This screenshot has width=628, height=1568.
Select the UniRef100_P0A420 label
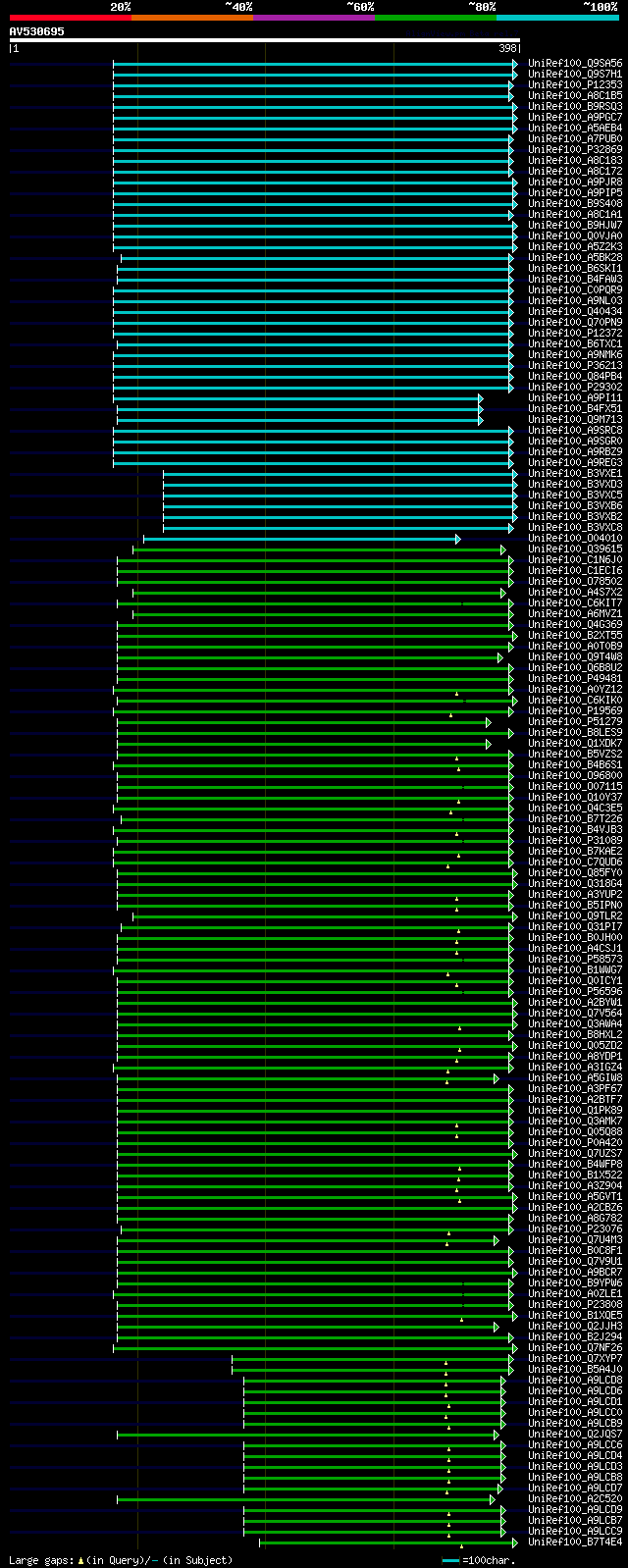(x=575, y=1142)
